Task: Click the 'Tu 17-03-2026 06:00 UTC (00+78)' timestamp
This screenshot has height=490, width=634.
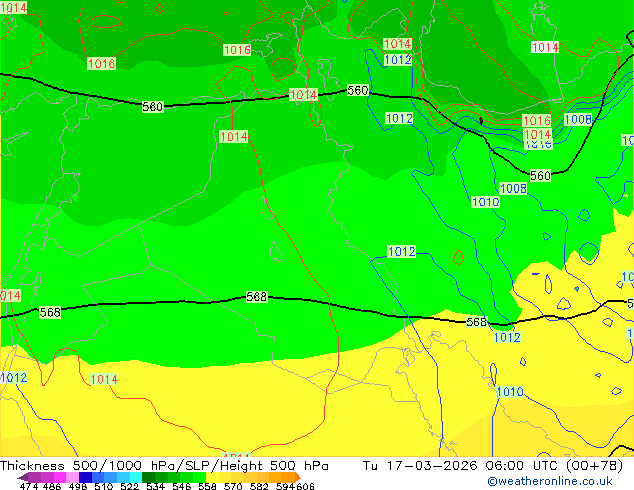Action: click(492, 465)
